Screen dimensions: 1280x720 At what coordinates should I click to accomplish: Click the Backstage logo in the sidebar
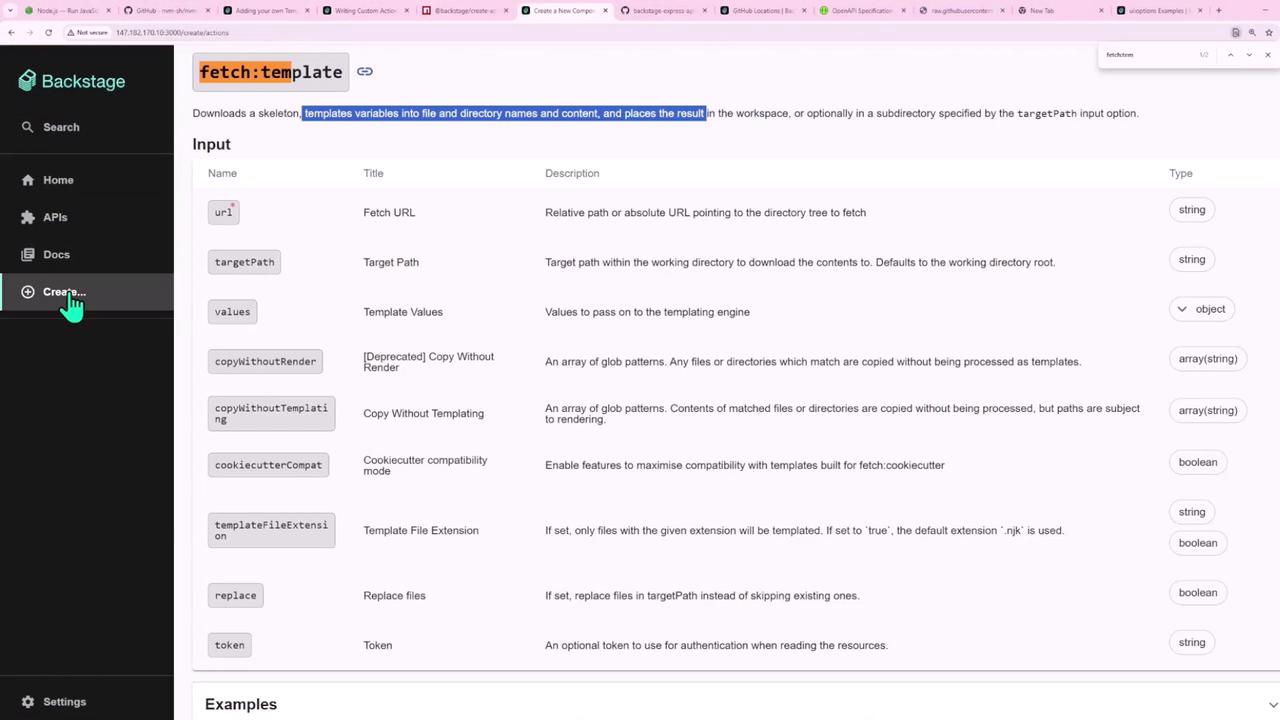[x=71, y=81]
